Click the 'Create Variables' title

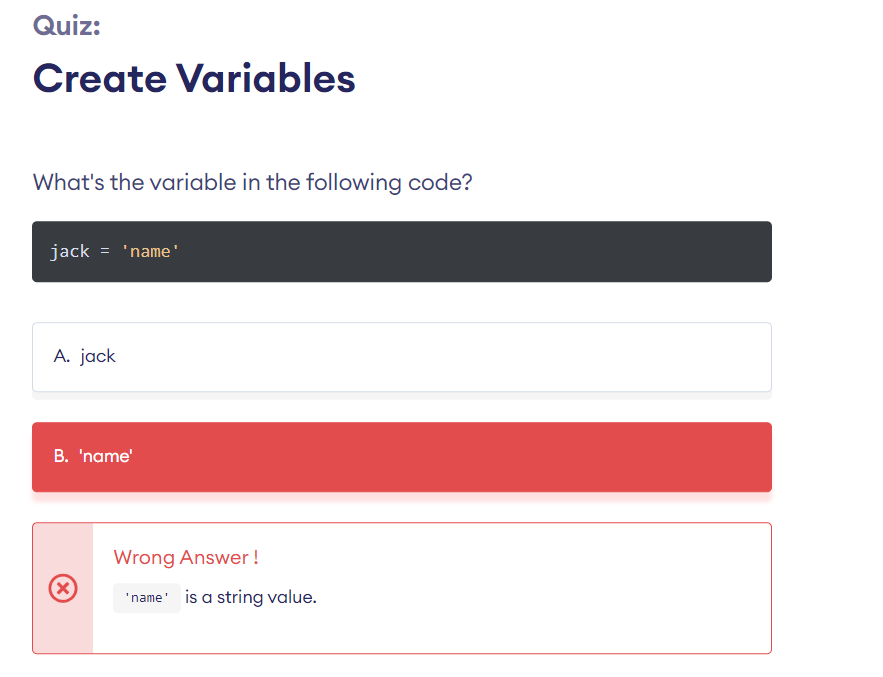[x=194, y=78]
